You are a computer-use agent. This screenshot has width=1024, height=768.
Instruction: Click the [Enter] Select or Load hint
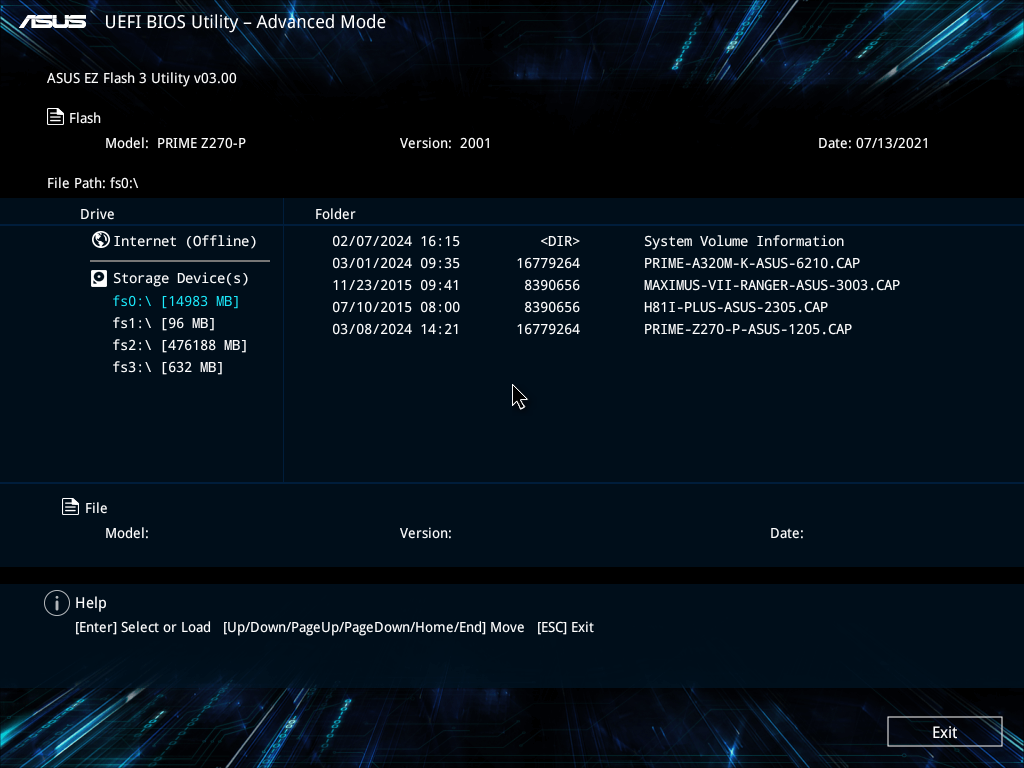tap(143, 627)
